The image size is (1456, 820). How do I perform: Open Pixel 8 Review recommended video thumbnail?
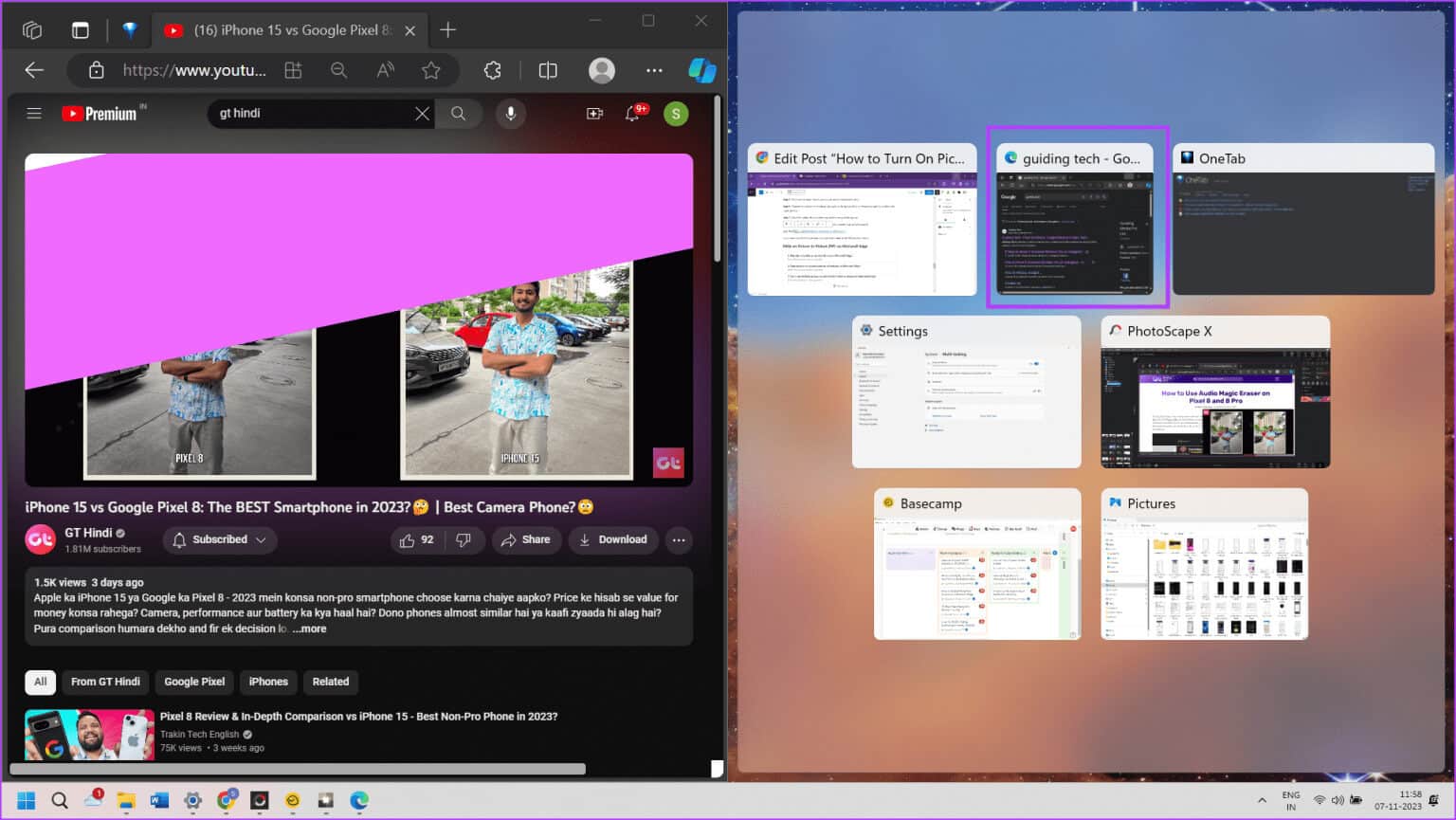coord(89,735)
